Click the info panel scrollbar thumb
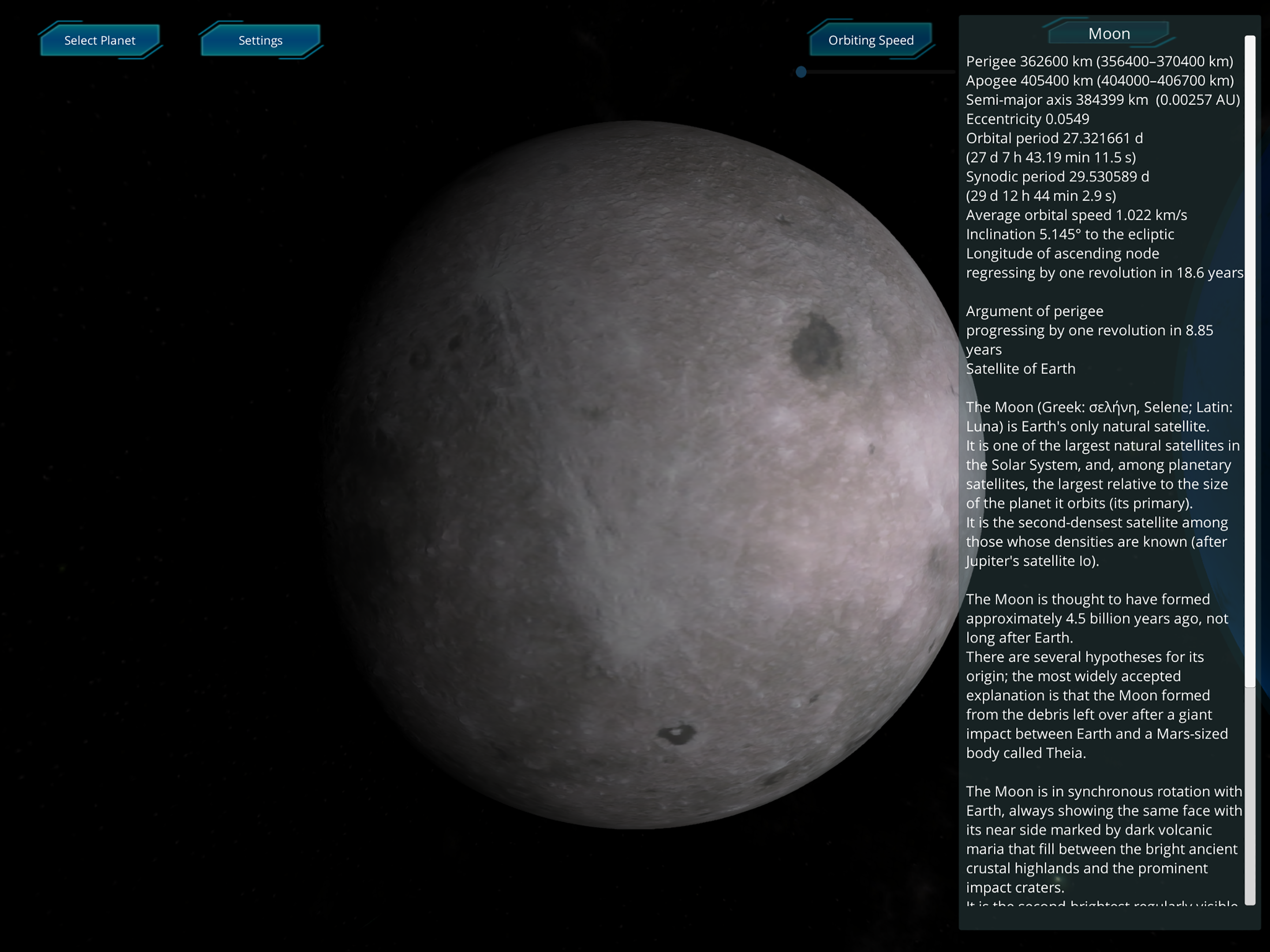Viewport: 1270px width, 952px height. coord(1250,362)
